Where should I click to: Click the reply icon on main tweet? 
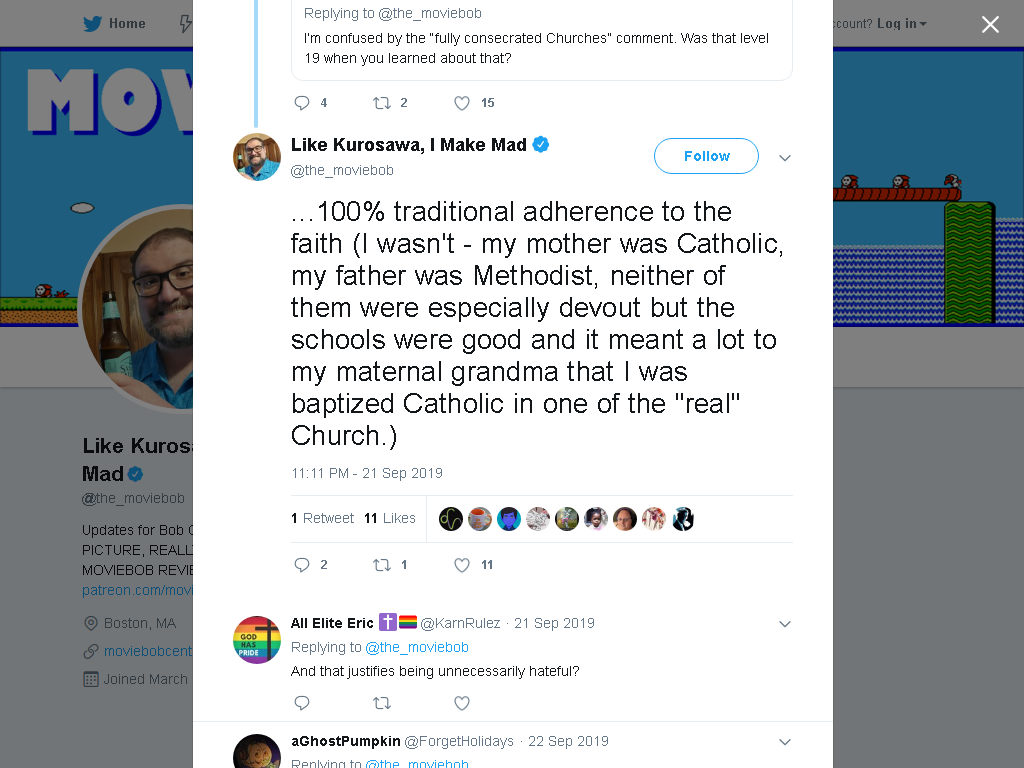click(302, 565)
